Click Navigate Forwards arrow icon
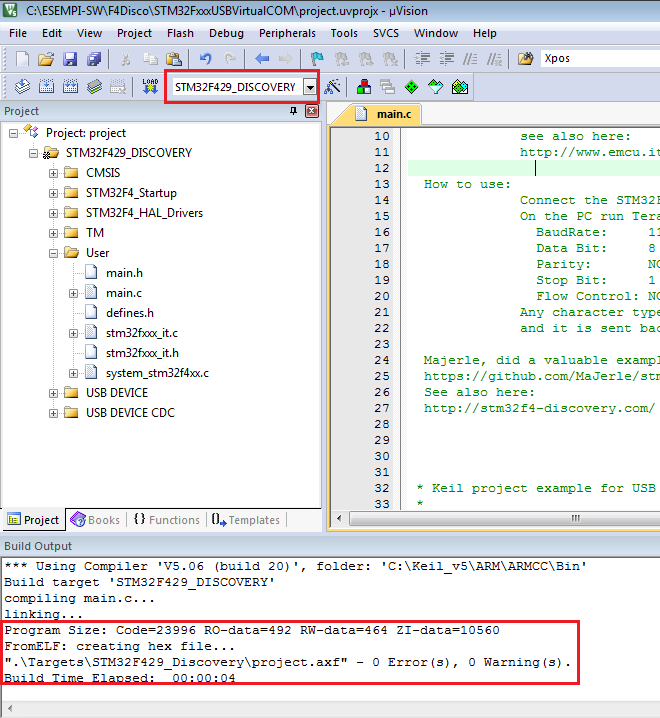The image size is (660, 718). (x=285, y=59)
